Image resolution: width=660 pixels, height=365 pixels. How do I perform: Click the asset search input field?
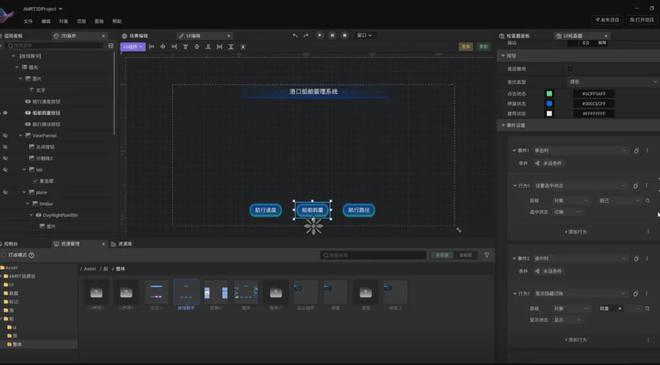tap(373, 255)
